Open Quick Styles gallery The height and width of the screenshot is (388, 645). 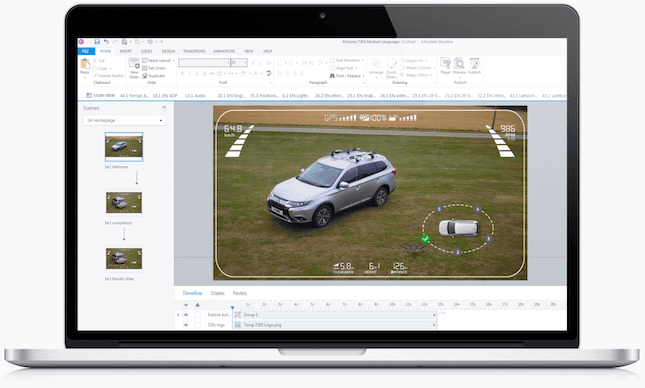tap(391, 68)
